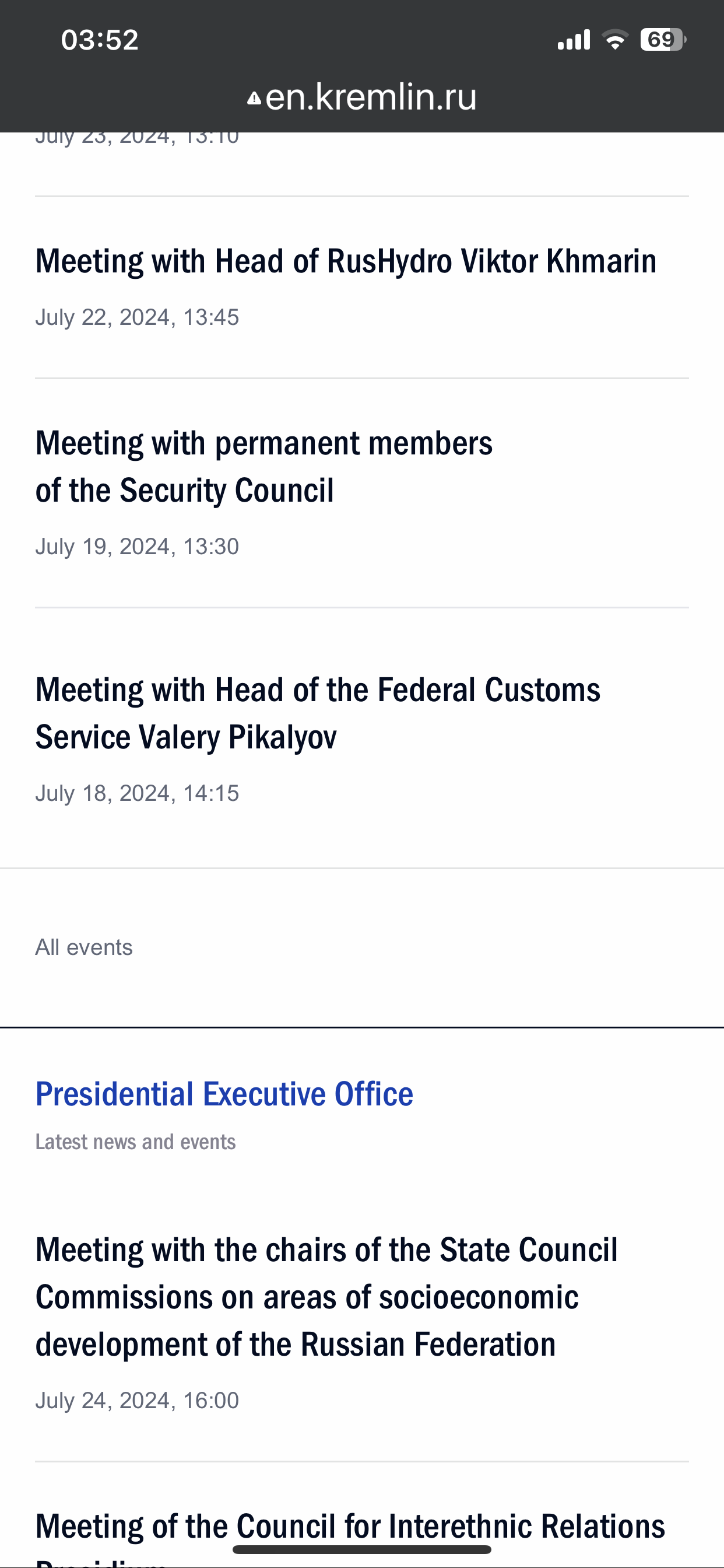Tap the July 22, 2024, 13:45 date

[x=137, y=317]
